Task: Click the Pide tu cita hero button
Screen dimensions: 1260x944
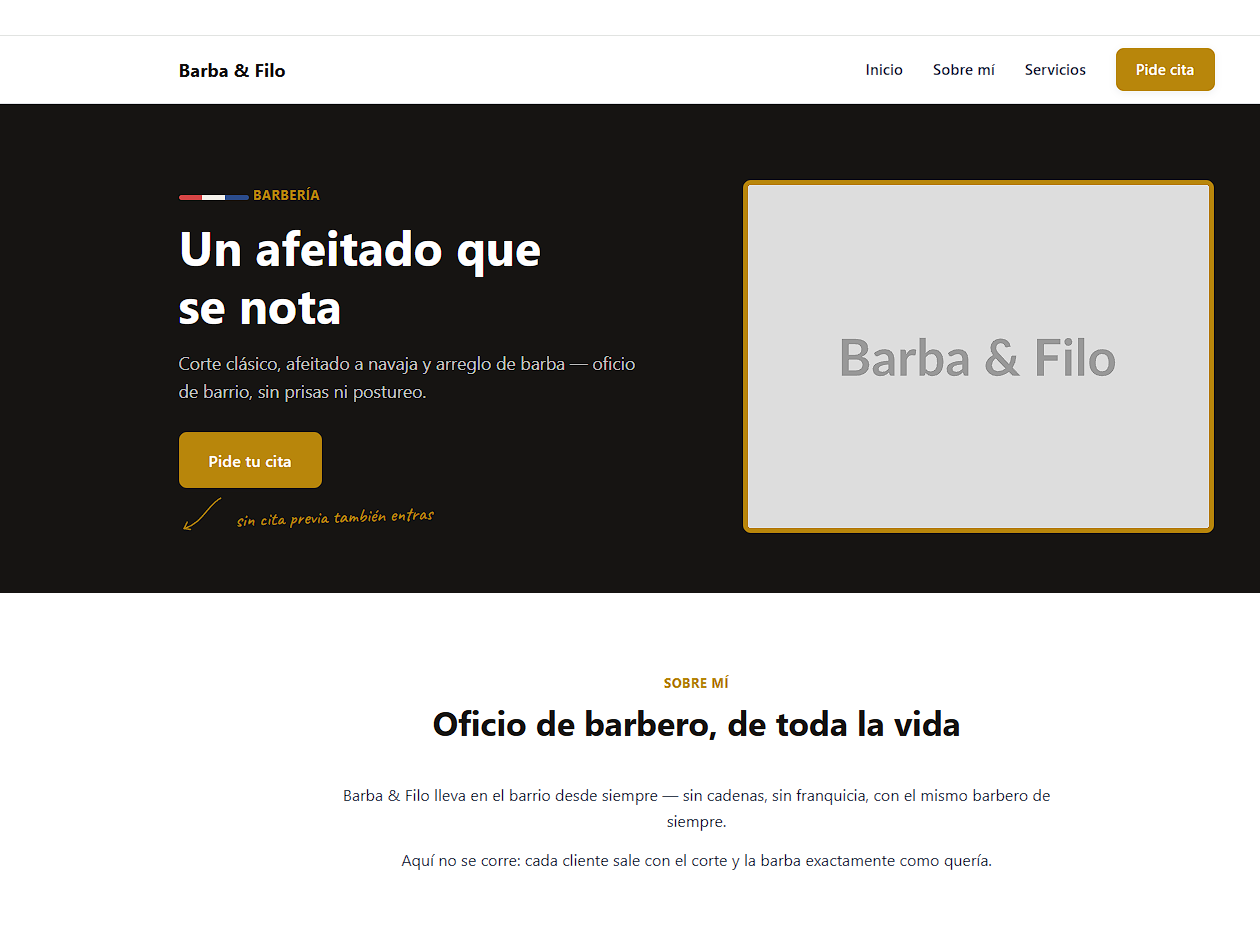Action: pyautogui.click(x=250, y=460)
